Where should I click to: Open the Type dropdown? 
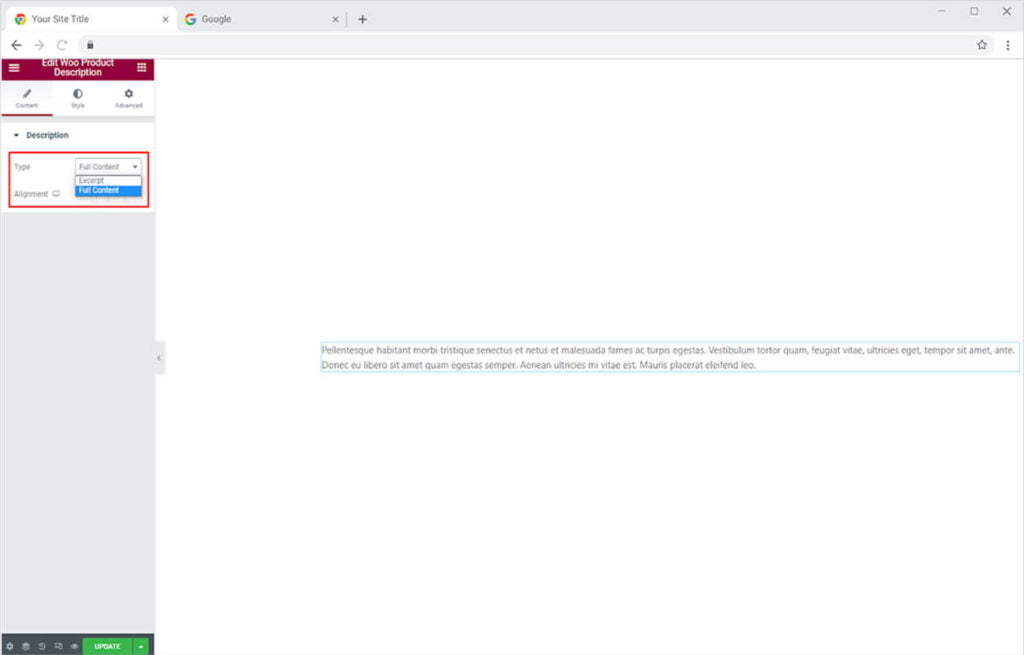(x=108, y=167)
